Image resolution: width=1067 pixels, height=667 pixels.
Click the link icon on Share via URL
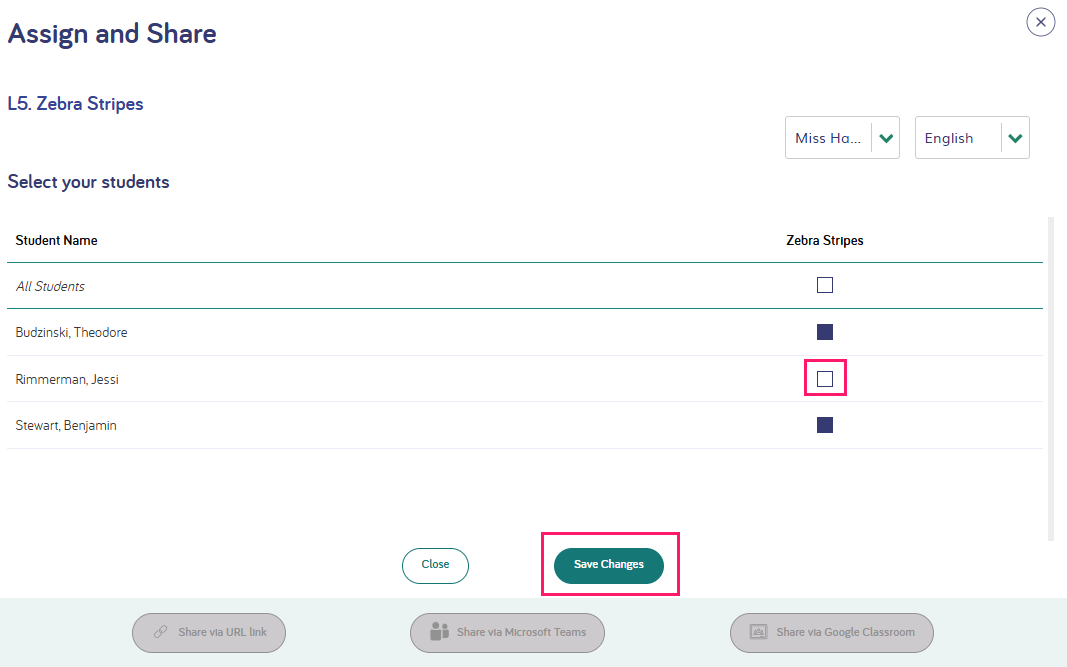[161, 632]
